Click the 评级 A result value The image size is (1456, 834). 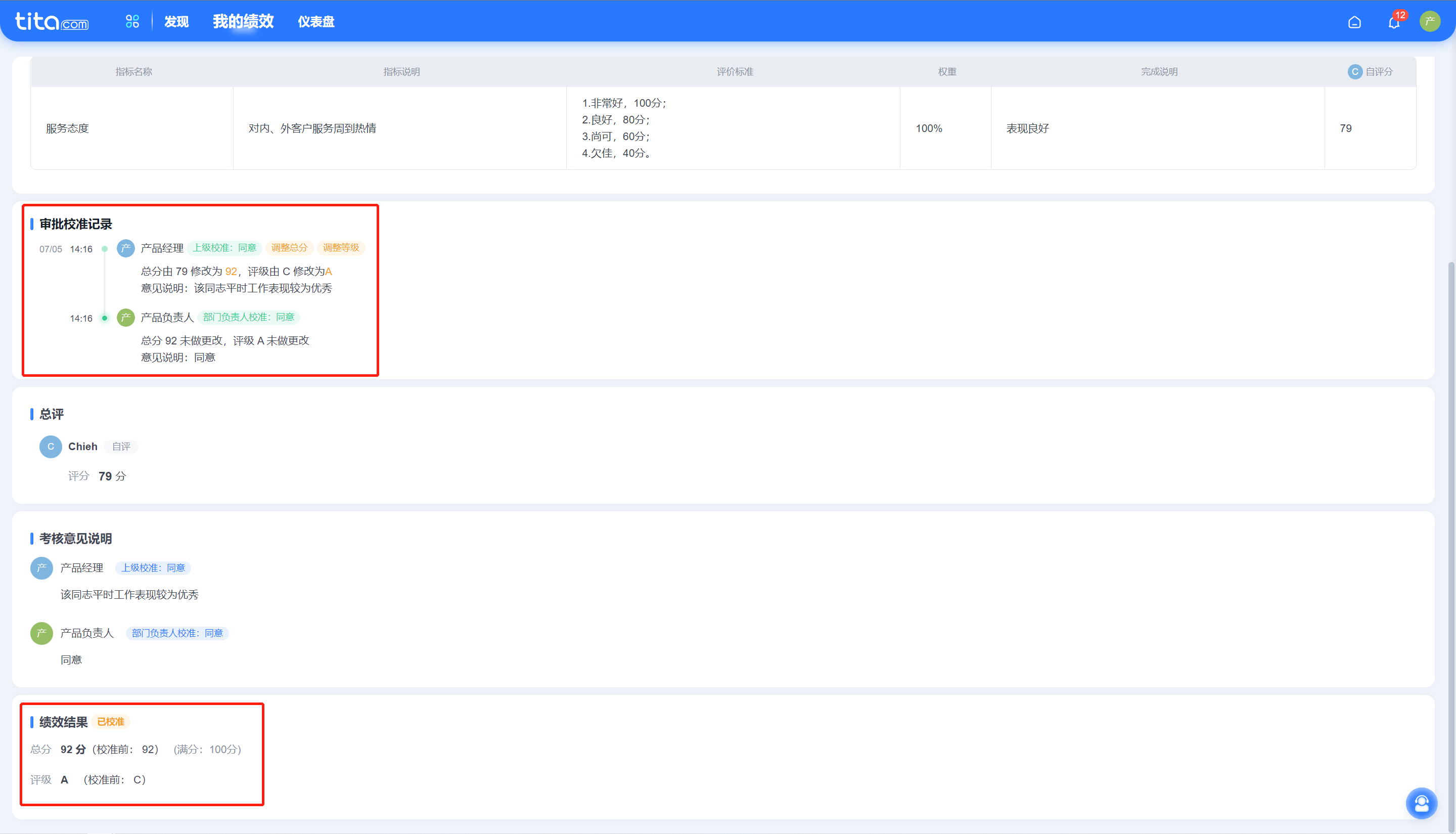64,779
